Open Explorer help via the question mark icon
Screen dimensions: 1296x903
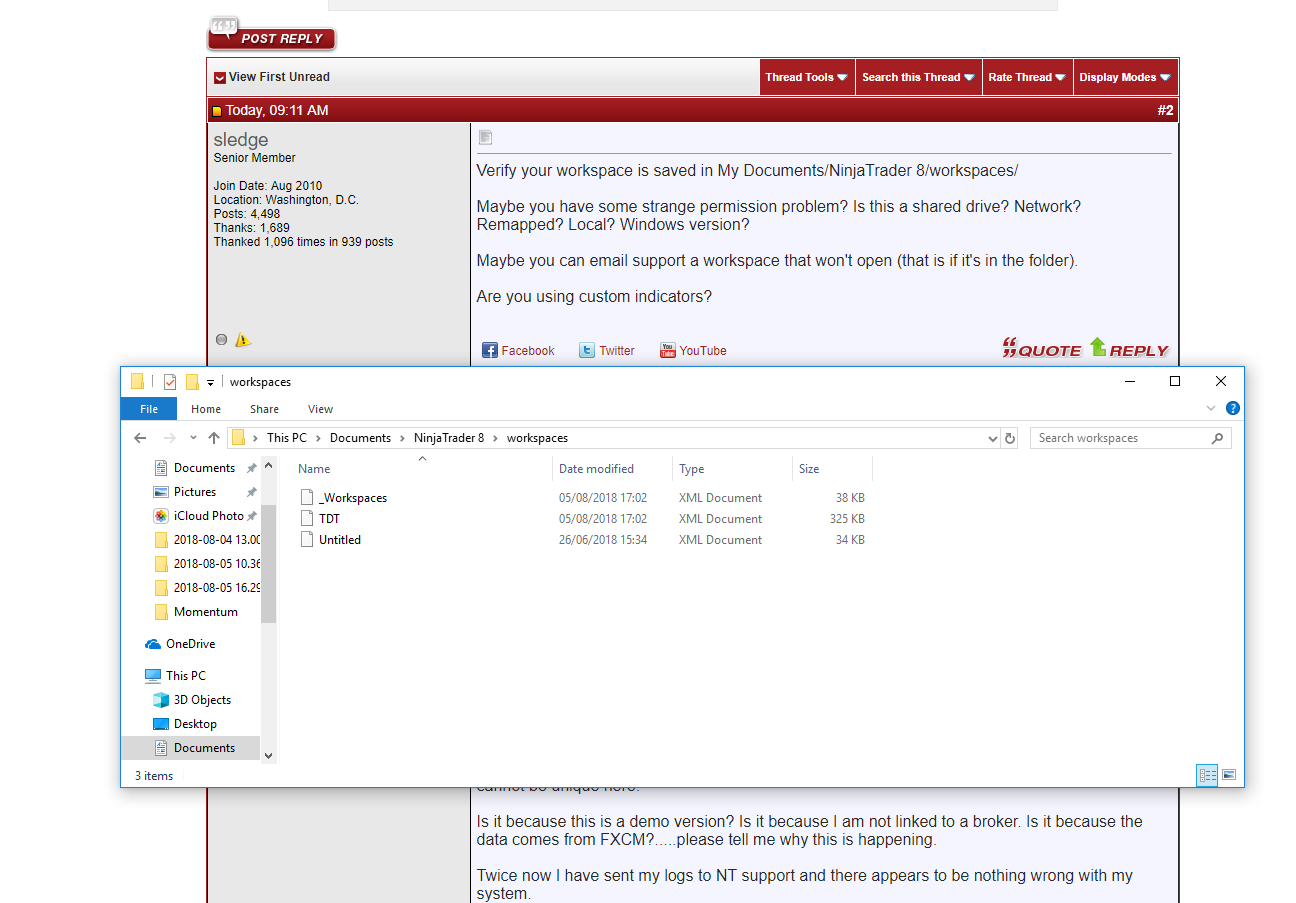[1233, 408]
